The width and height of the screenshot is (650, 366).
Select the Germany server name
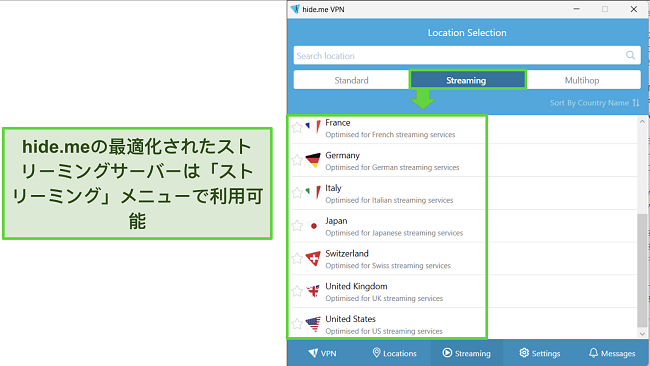point(342,155)
